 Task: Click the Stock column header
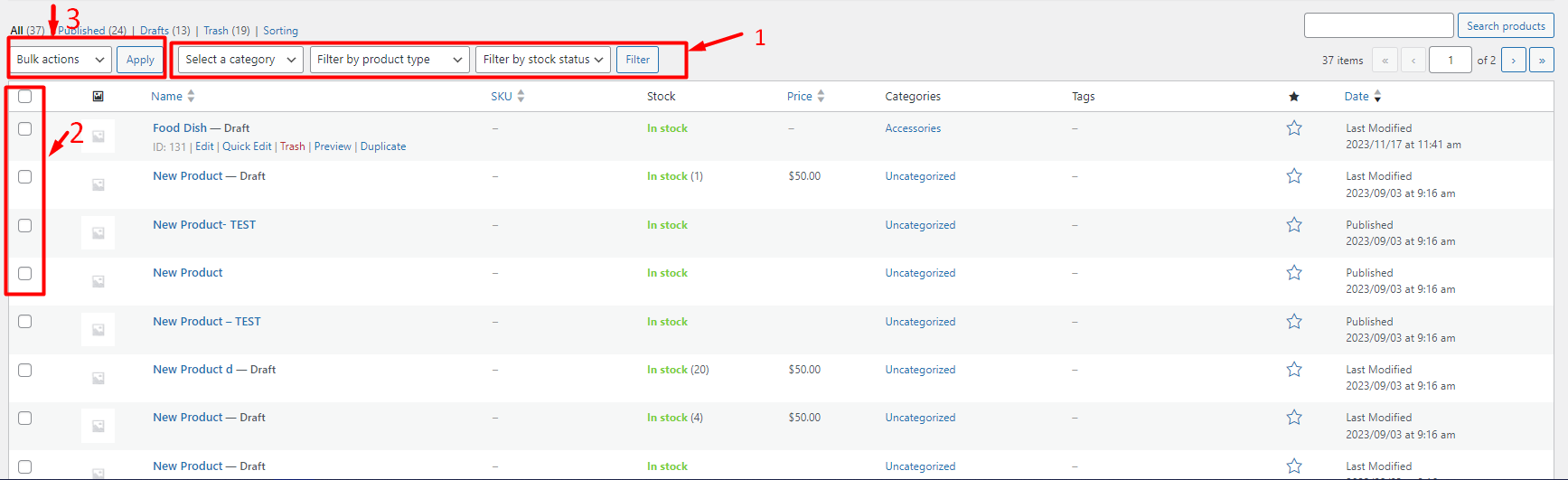coord(662,96)
